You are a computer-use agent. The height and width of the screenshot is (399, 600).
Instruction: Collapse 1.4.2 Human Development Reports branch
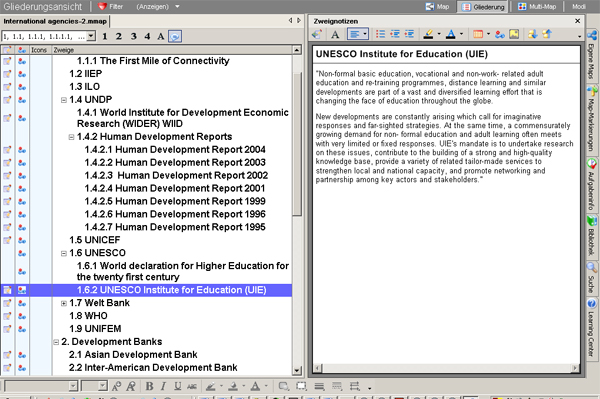pos(71,137)
